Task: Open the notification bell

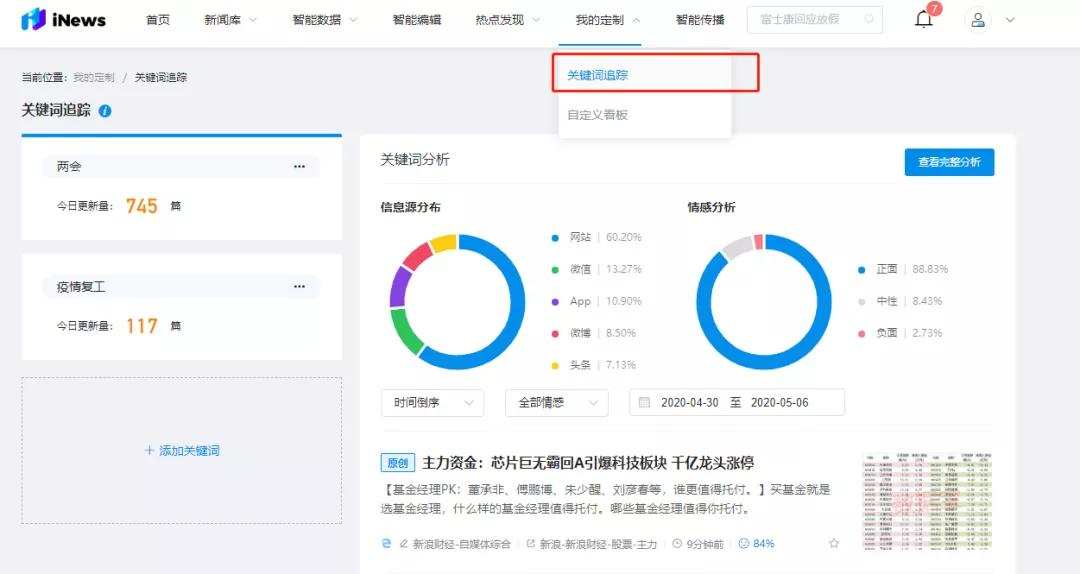Action: tap(924, 19)
